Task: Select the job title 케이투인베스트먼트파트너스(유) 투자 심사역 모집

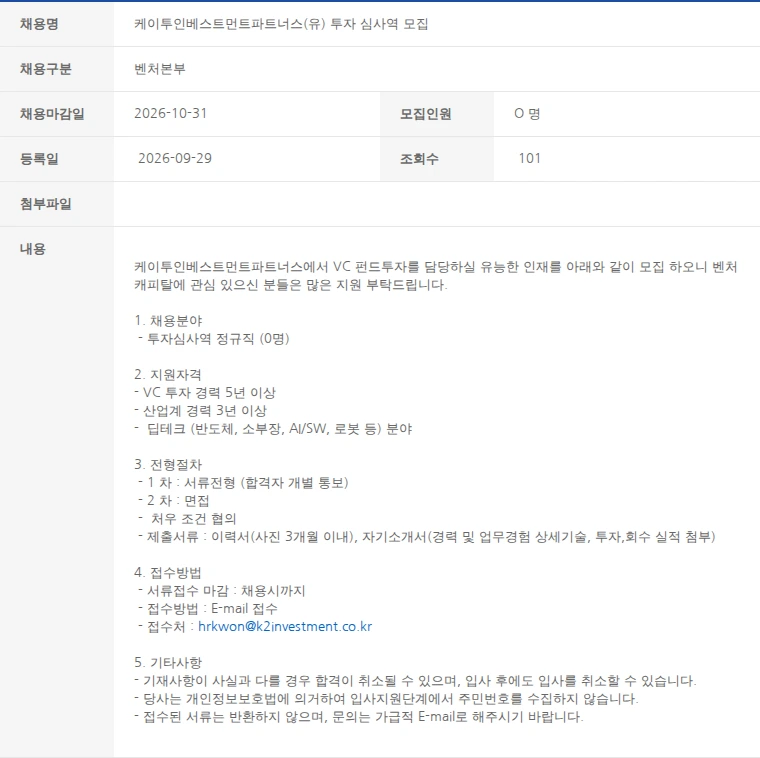Action: click(x=281, y=24)
